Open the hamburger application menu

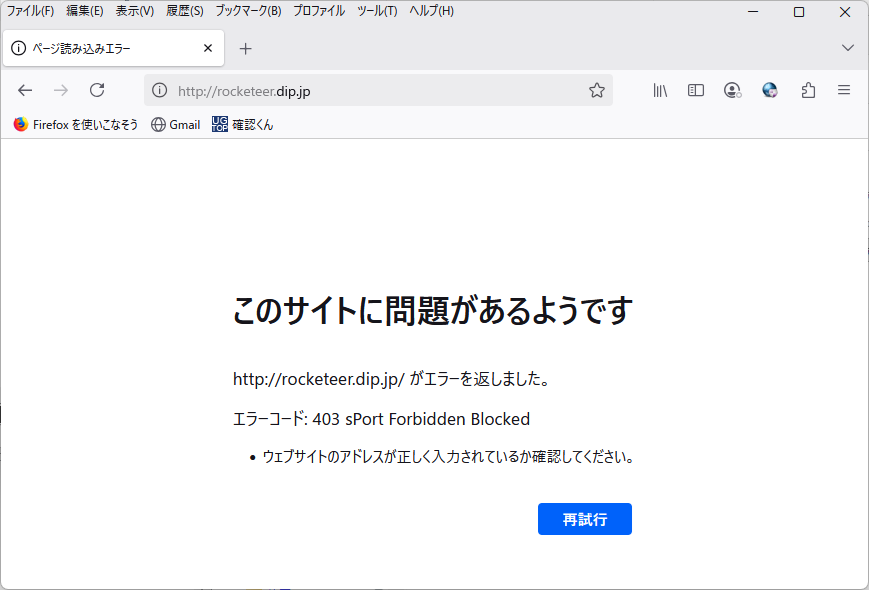pyautogui.click(x=844, y=90)
